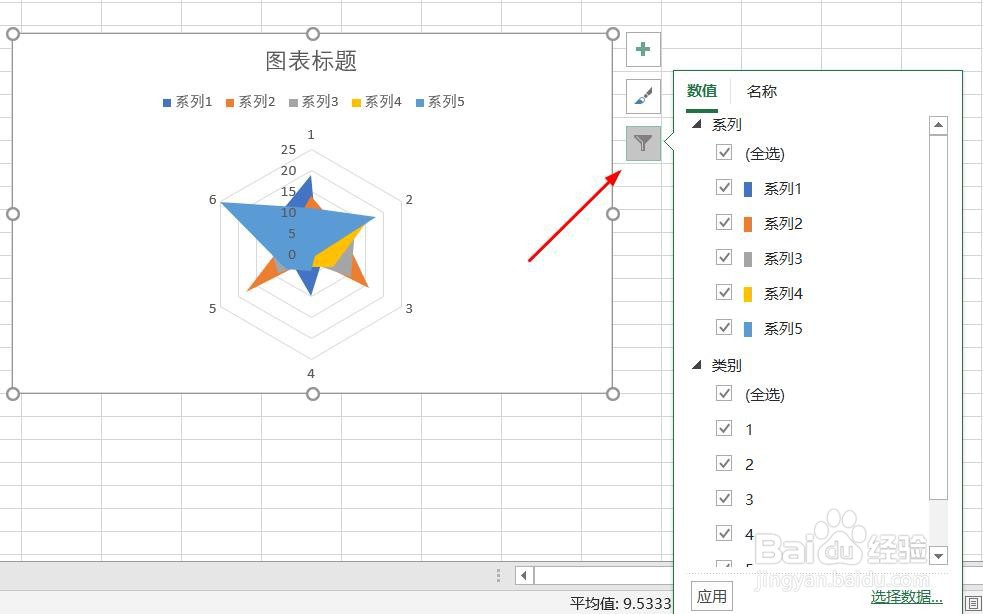The width and height of the screenshot is (983, 614).
Task: Open the 选择数据... link
Action: (907, 597)
